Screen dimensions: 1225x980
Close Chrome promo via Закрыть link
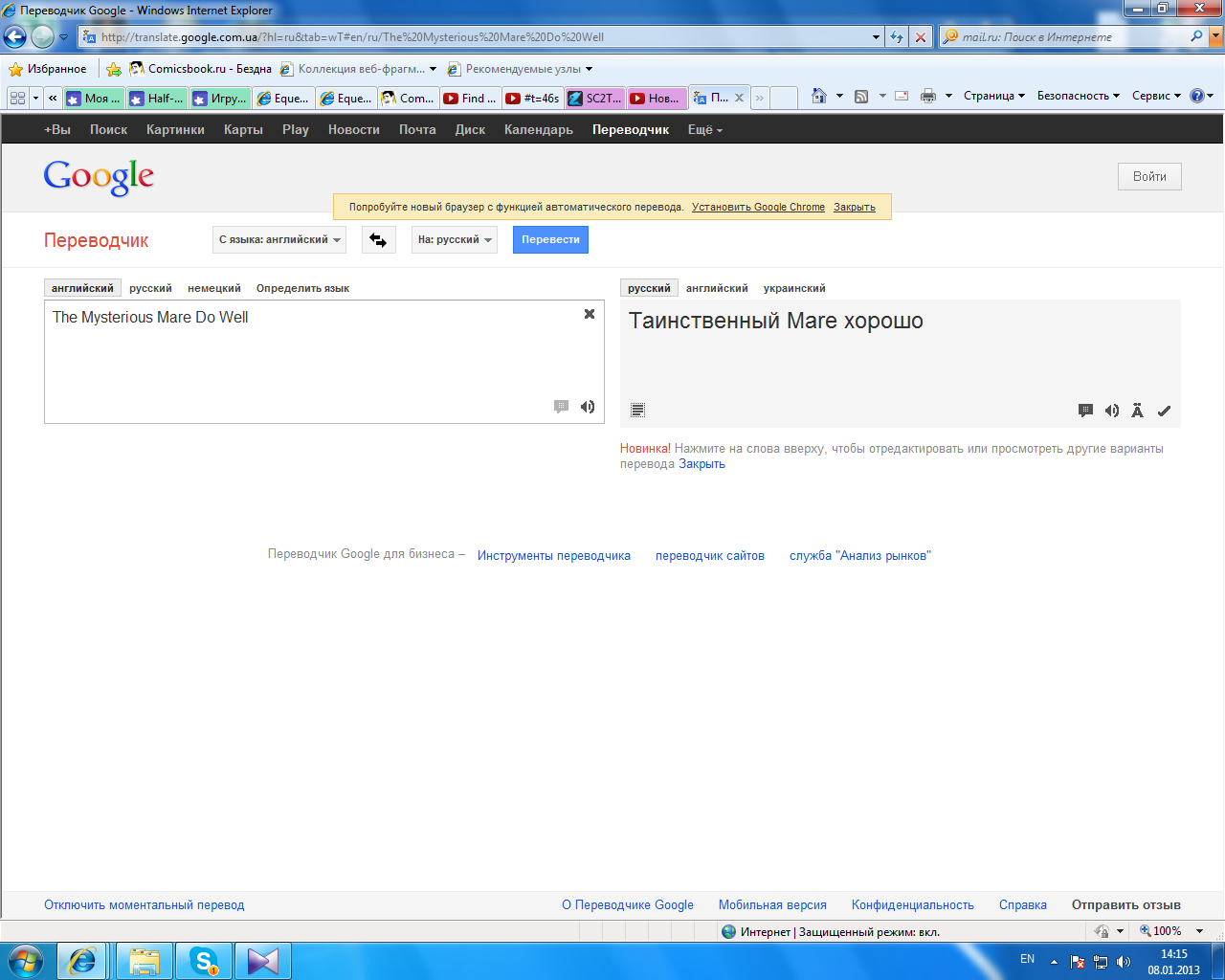pyautogui.click(x=855, y=207)
